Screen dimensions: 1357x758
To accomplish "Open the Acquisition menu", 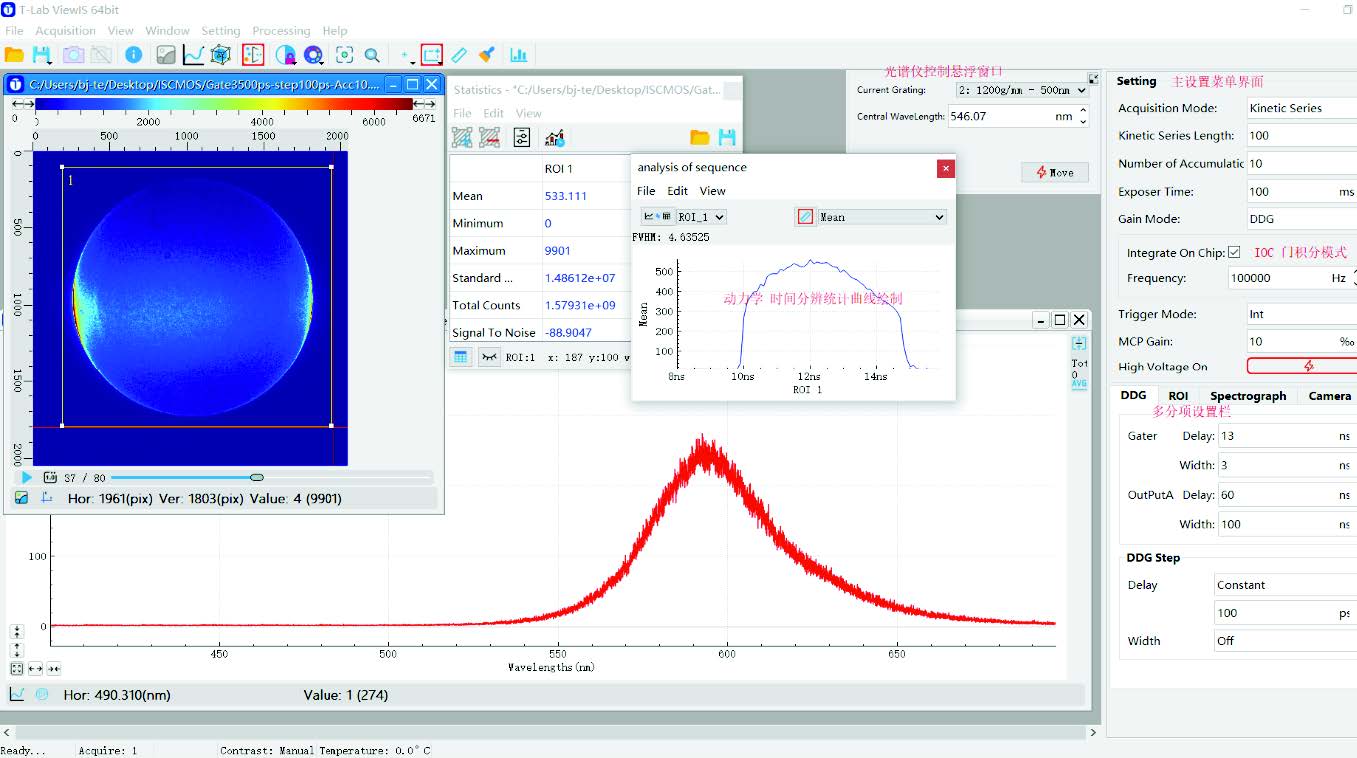I will [65, 31].
